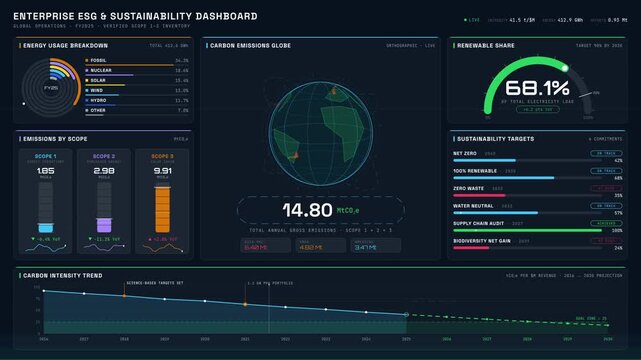Image resolution: width=641 pixels, height=360 pixels.
Task: Click the NET ZERO target row
Action: [538, 157]
